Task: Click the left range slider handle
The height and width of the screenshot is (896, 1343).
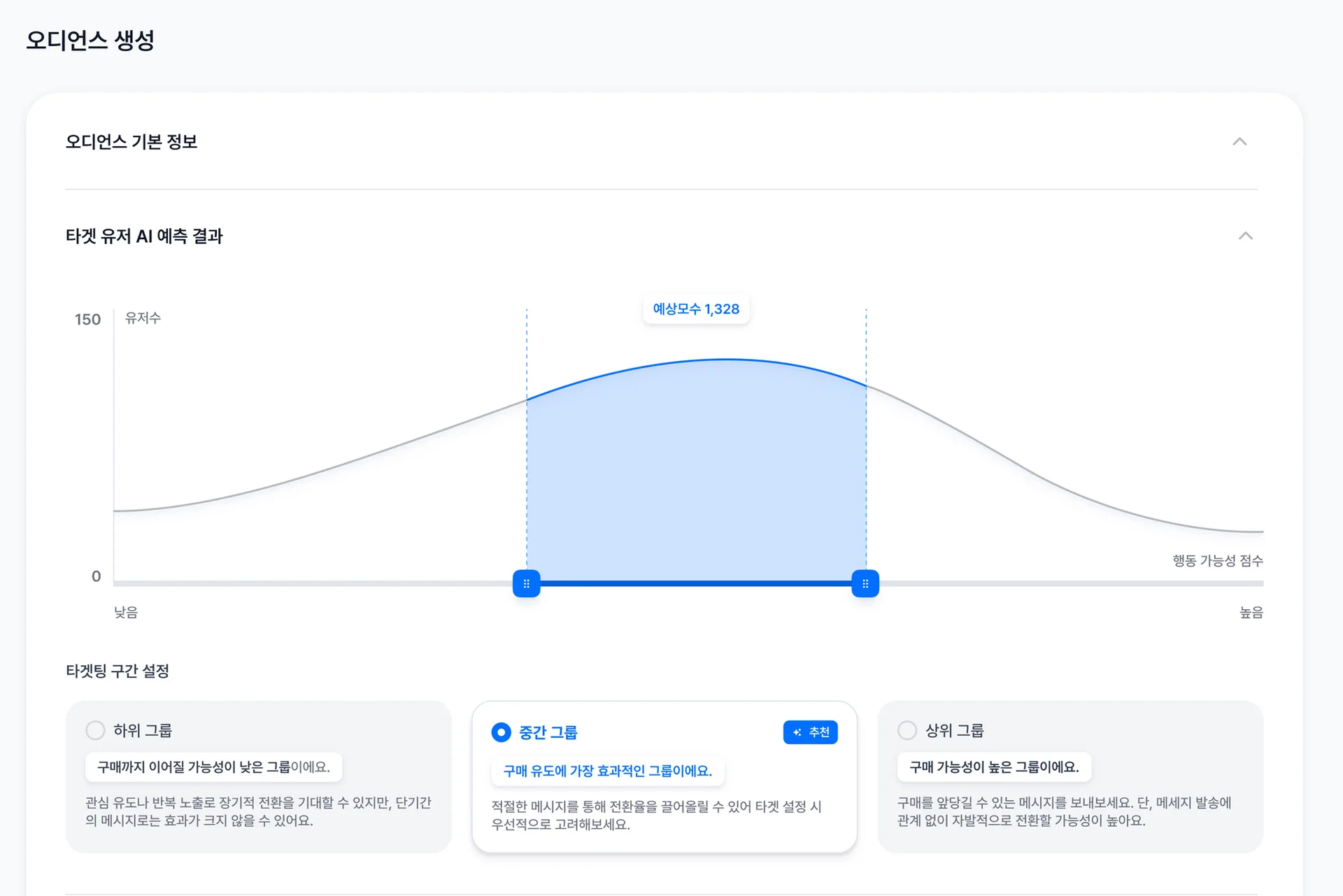Action: click(x=527, y=583)
